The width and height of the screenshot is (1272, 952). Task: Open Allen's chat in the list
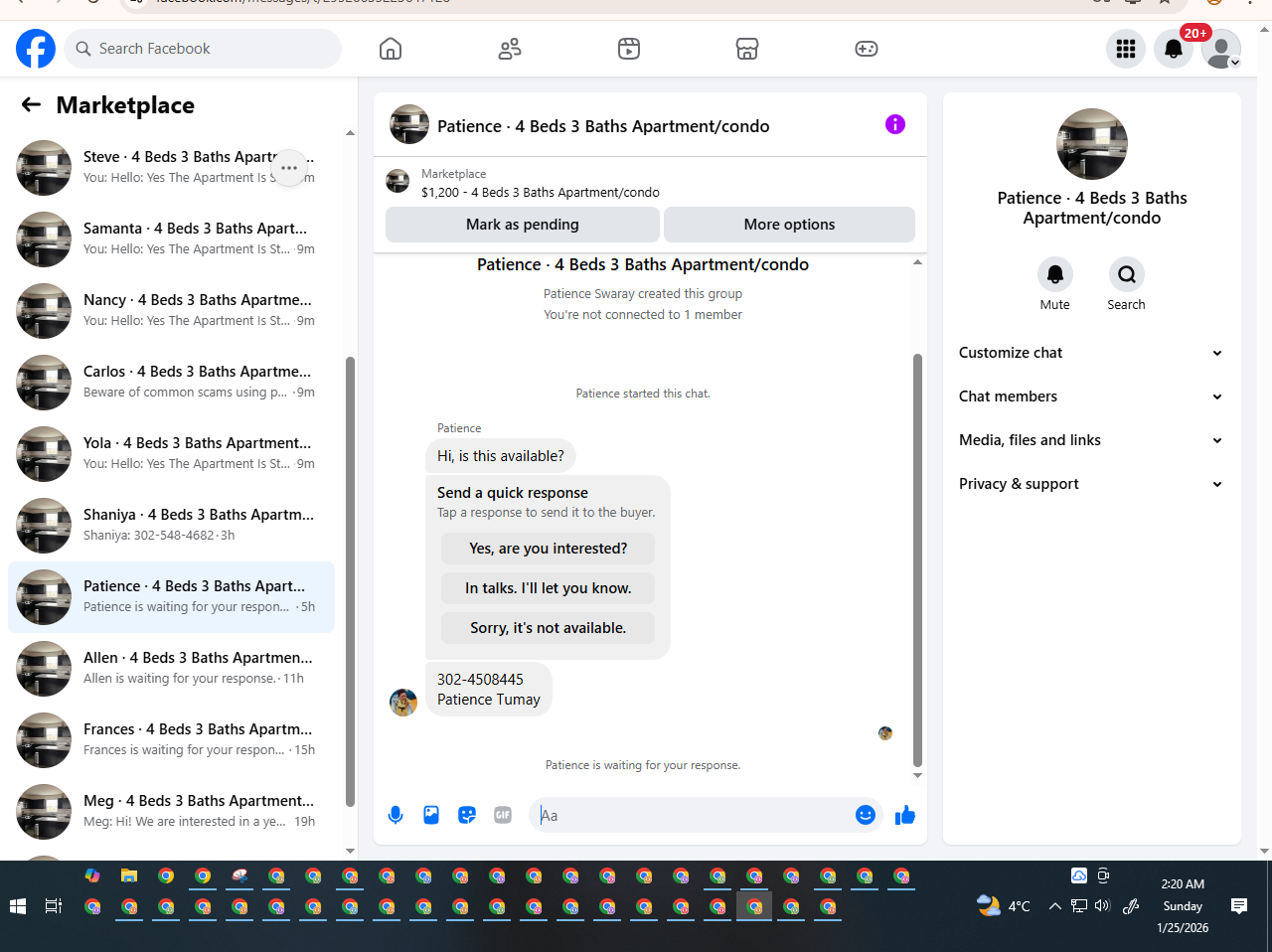(x=171, y=669)
